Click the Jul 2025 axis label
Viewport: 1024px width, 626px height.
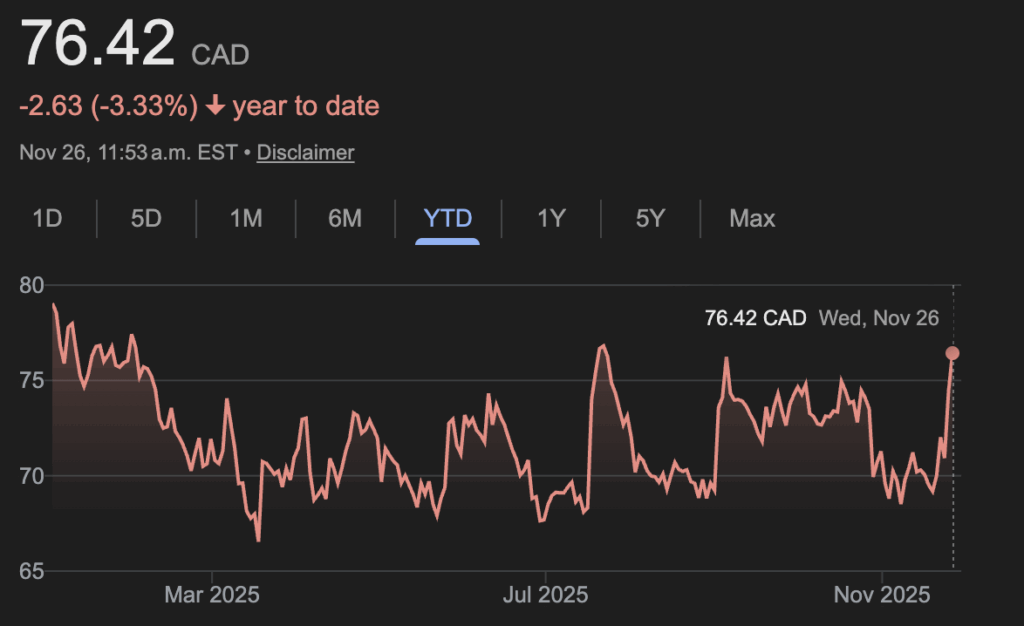546,596
